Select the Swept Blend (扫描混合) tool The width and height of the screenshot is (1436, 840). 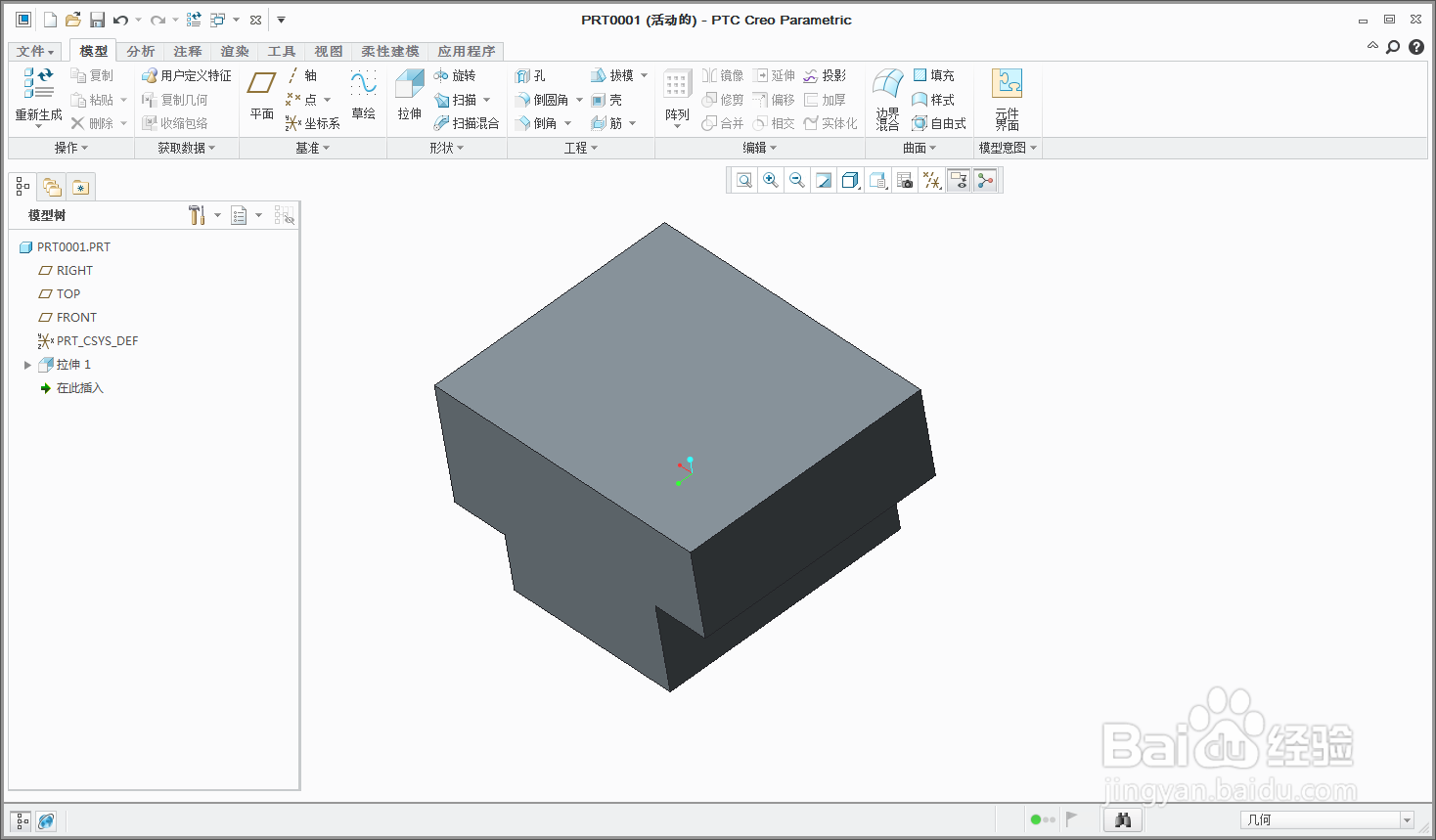coord(467,123)
